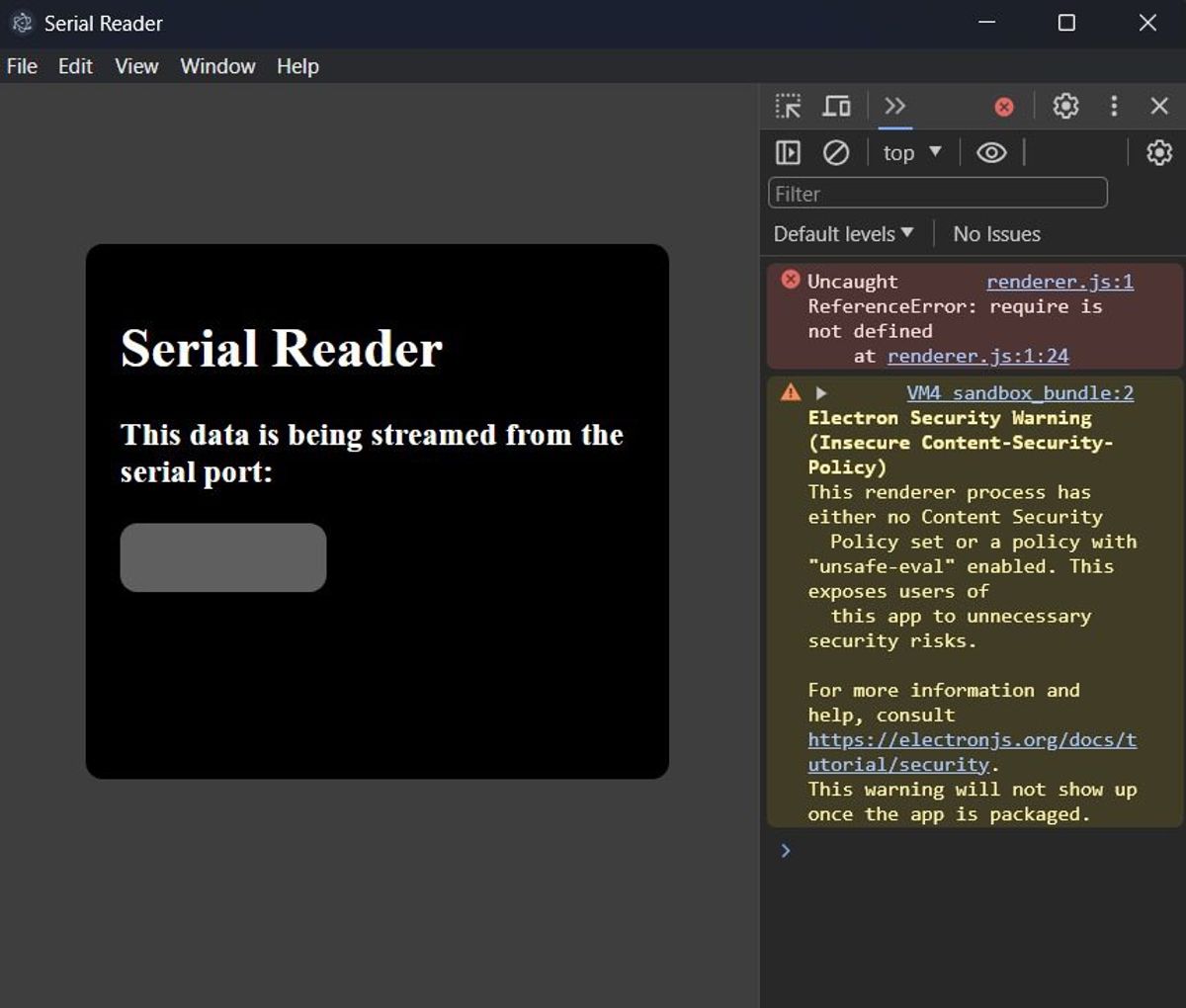Expand the Electron Security Warning message
The image size is (1186, 1008).
[820, 393]
